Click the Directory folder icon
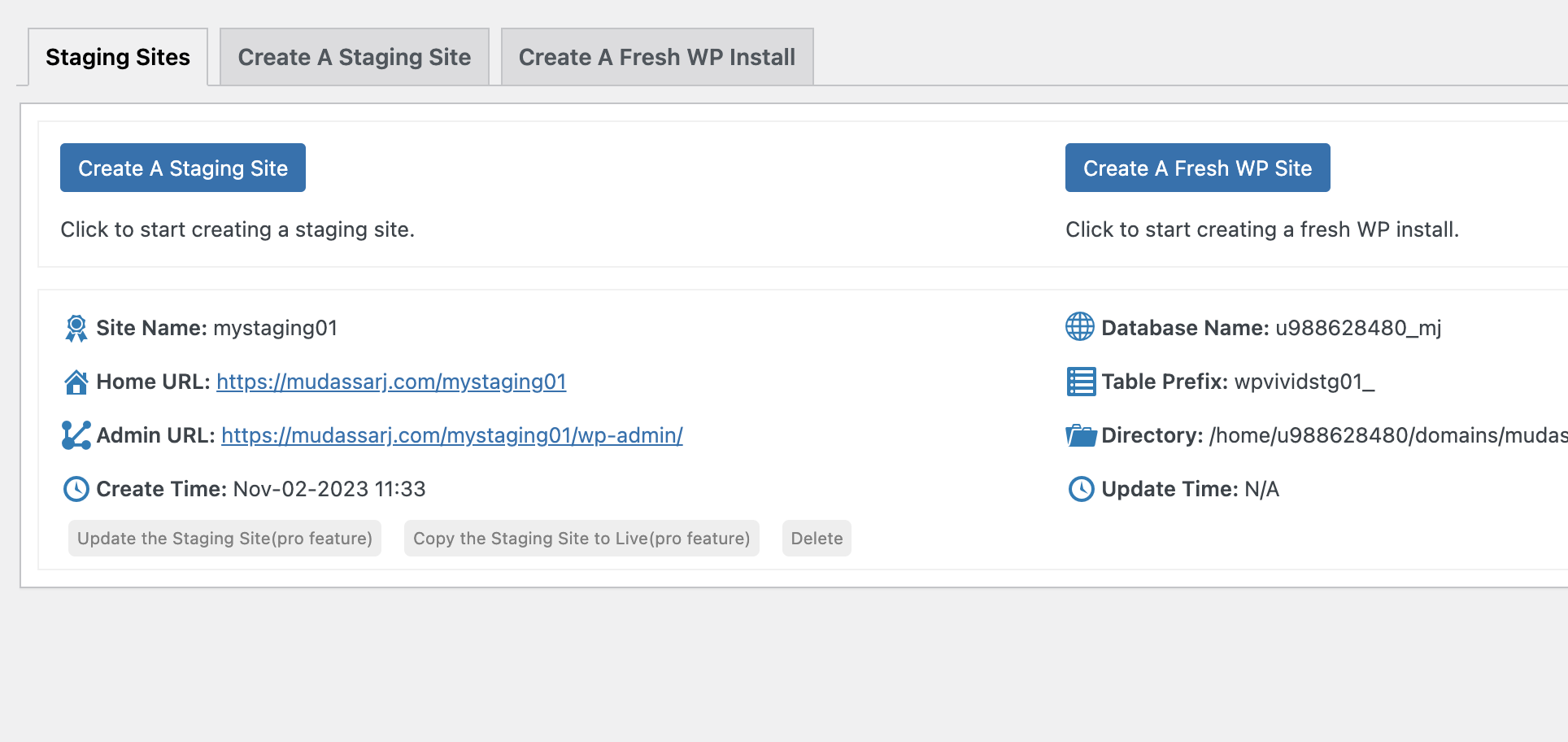The image size is (1568, 742). tap(1081, 435)
